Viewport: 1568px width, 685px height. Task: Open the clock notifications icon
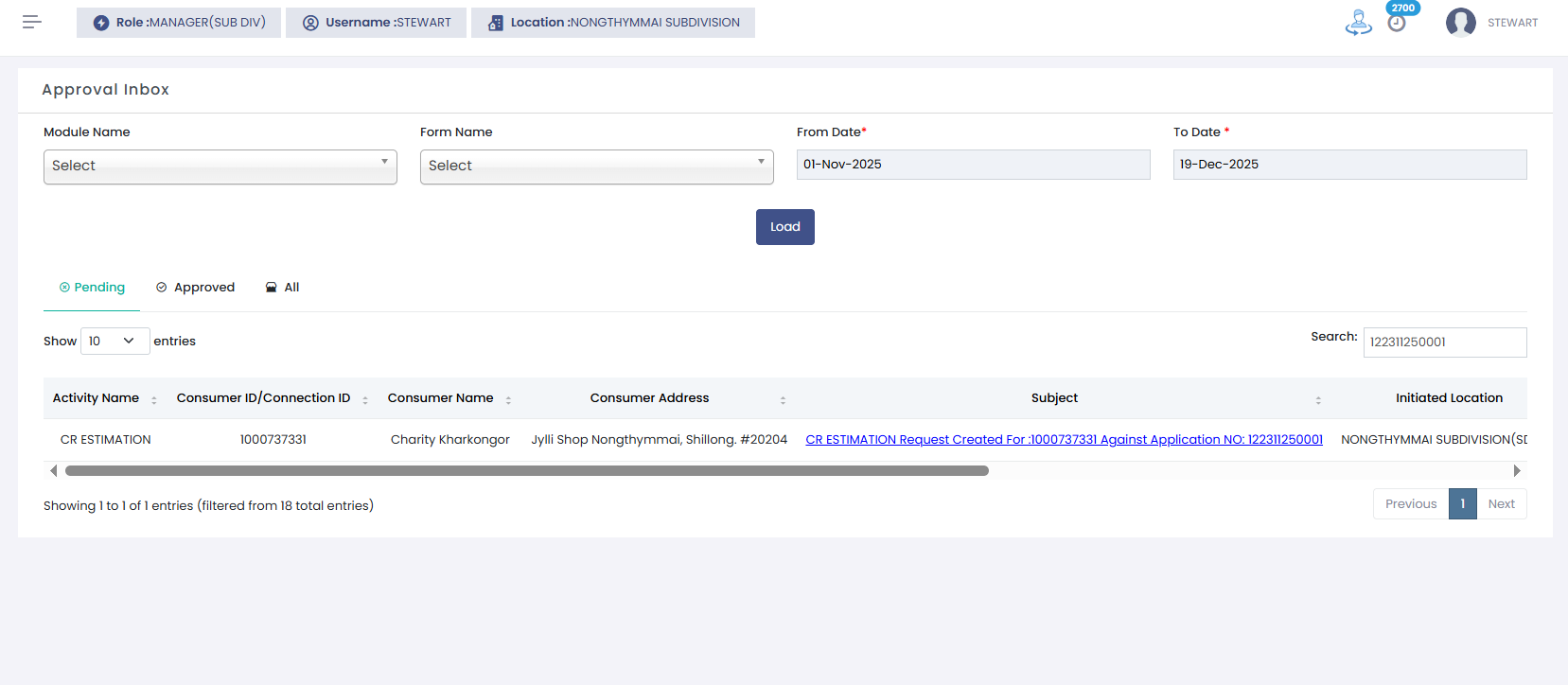(1397, 23)
